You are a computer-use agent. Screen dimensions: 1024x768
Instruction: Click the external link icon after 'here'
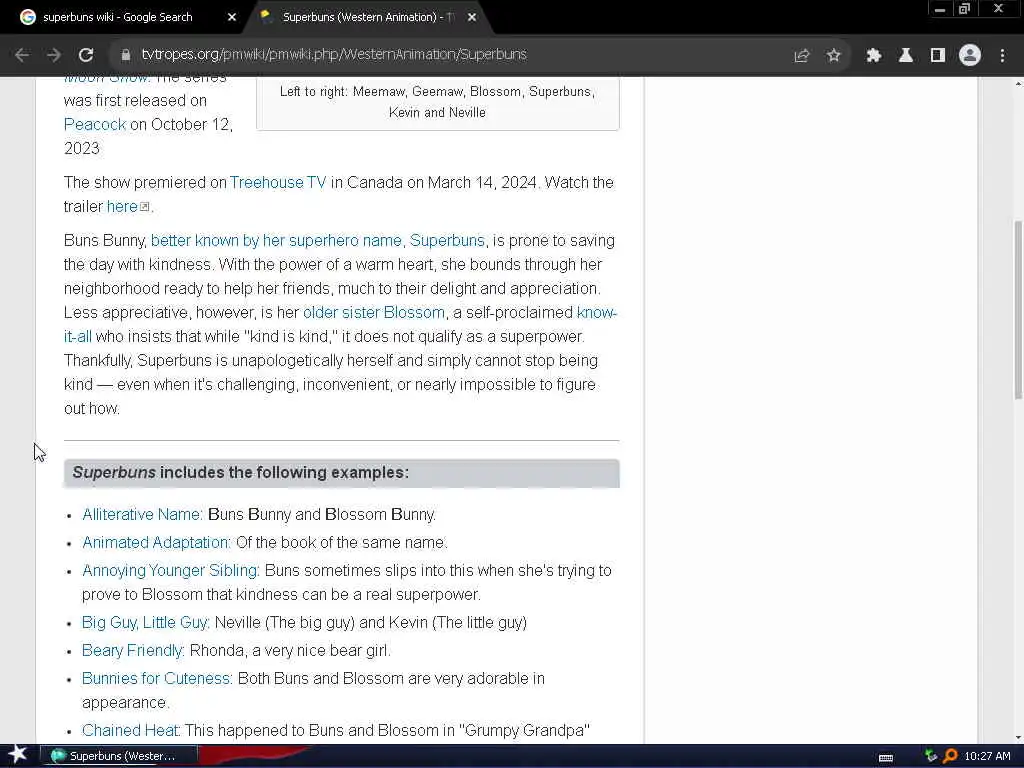click(145, 207)
